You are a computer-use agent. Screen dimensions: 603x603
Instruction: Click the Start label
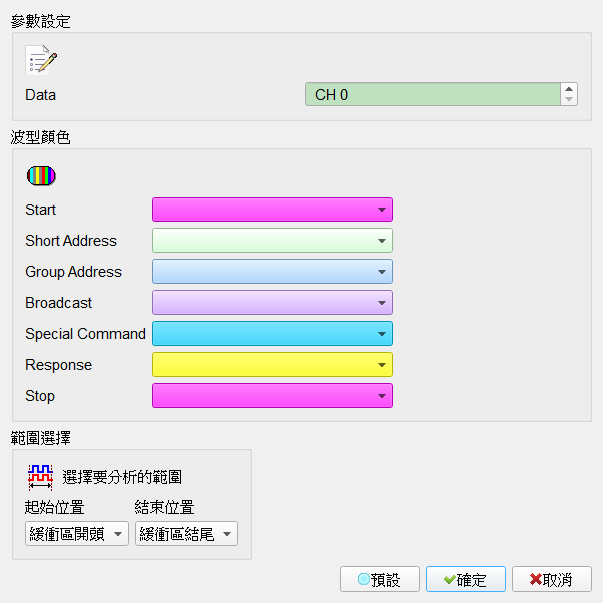(40, 210)
